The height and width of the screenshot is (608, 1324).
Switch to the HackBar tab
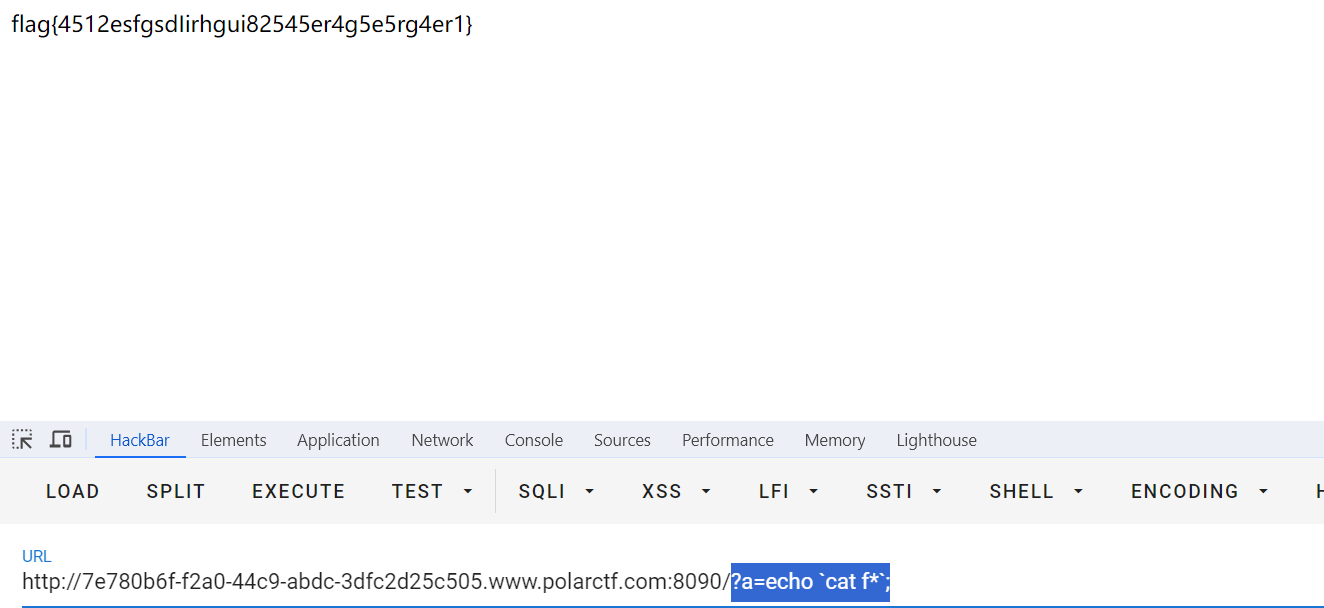pos(140,439)
